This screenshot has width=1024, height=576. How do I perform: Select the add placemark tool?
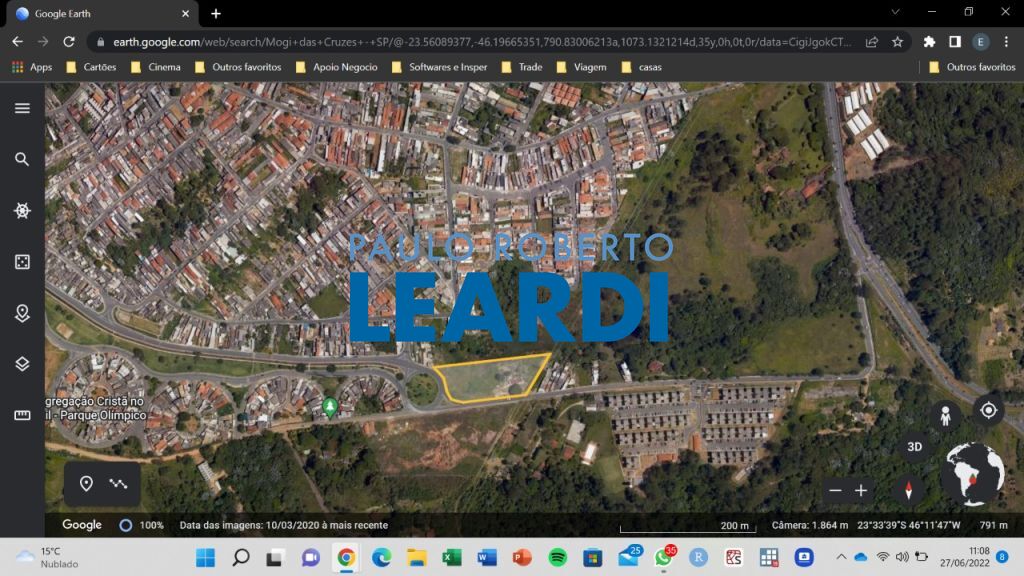pyautogui.click(x=86, y=483)
